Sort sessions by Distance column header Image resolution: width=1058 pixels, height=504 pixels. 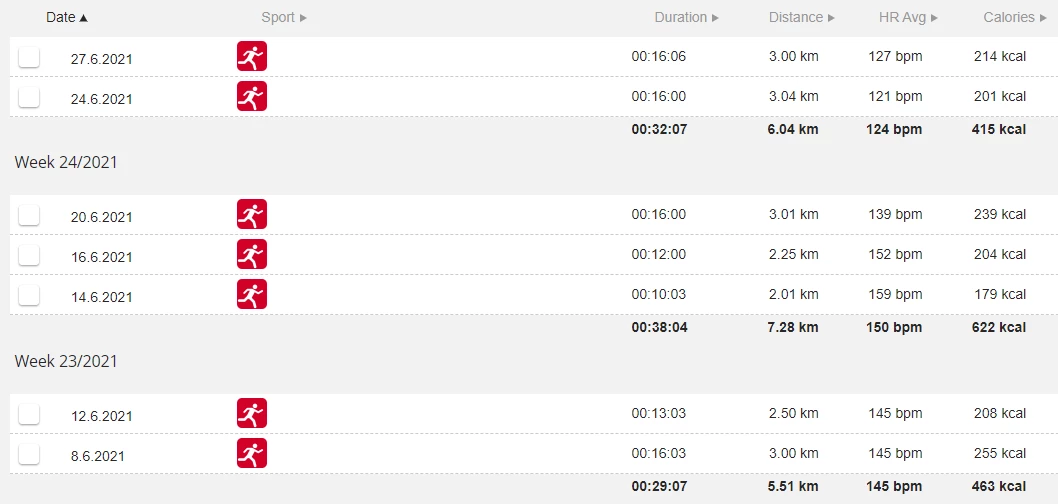(x=802, y=18)
